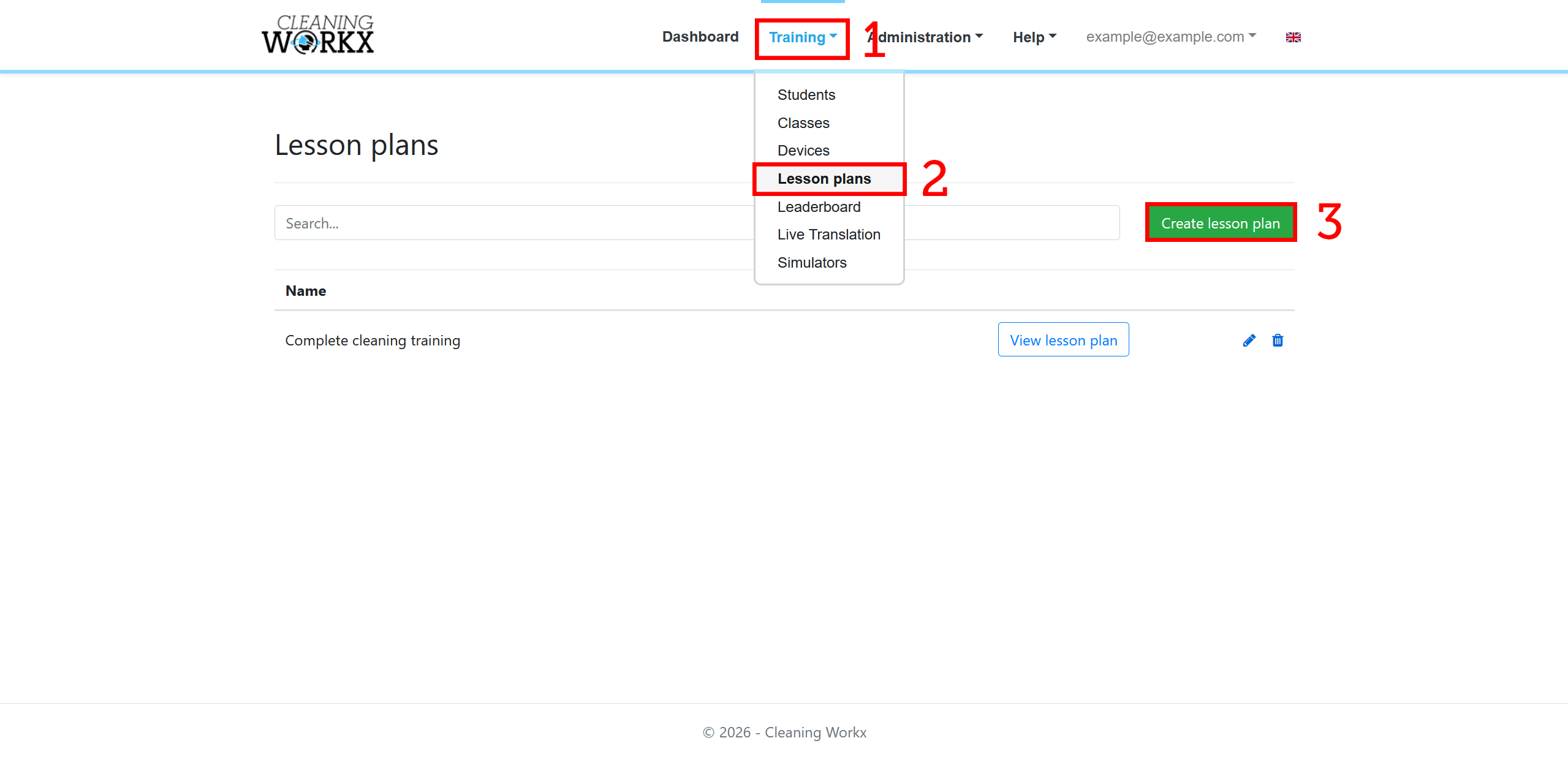Click the Cleaning Workx logo
Screen dimensions: 1568x757
[317, 35]
